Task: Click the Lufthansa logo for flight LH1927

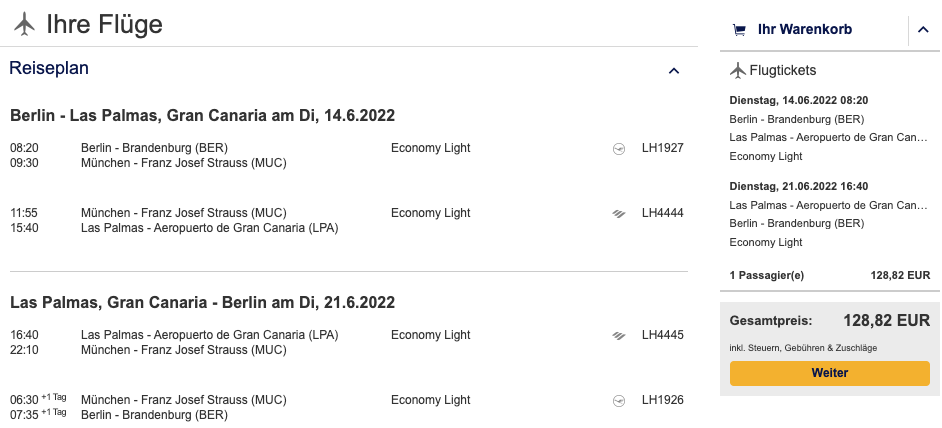Action: 619,149
